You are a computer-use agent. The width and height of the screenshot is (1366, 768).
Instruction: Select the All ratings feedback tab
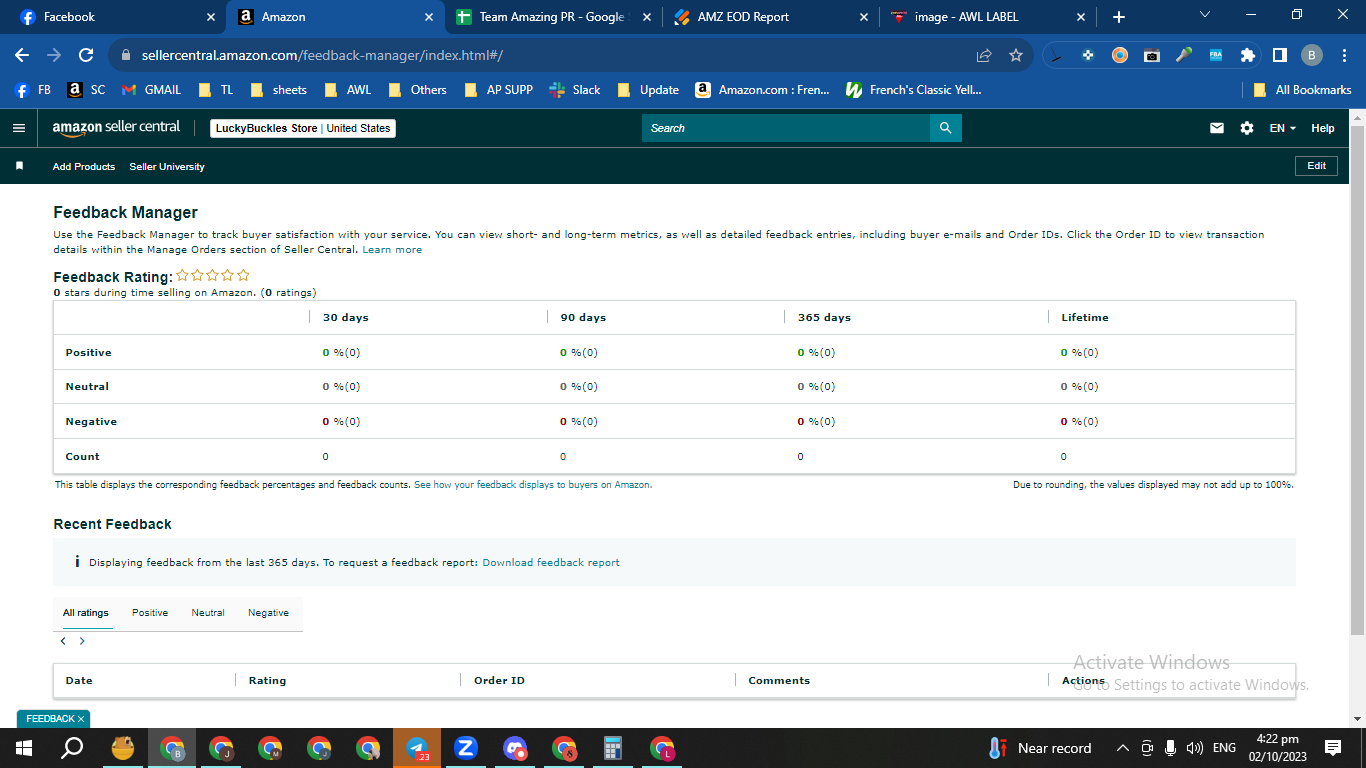coord(86,613)
